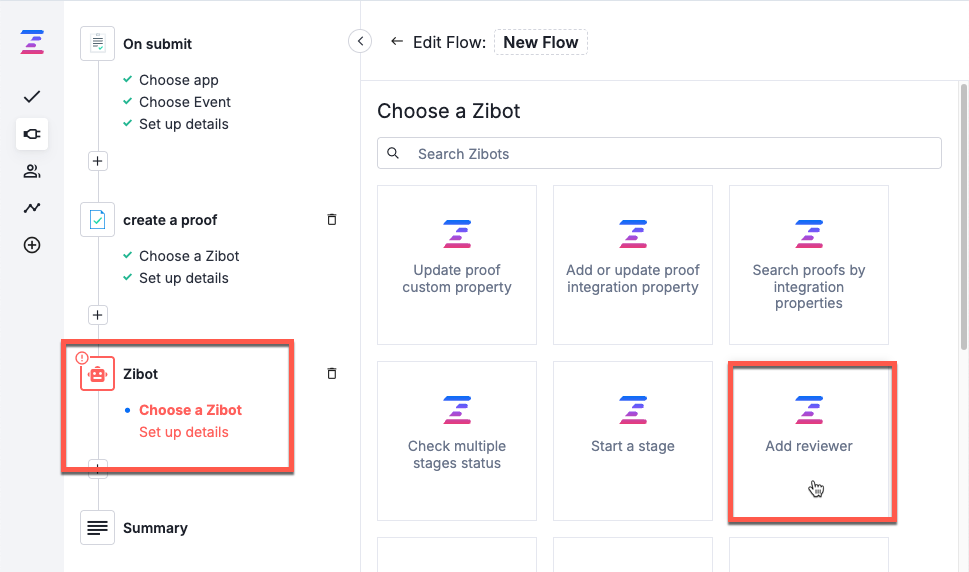This screenshot has height=572, width=969.
Task: Open Choose Event under On submit
Action: pos(185,102)
